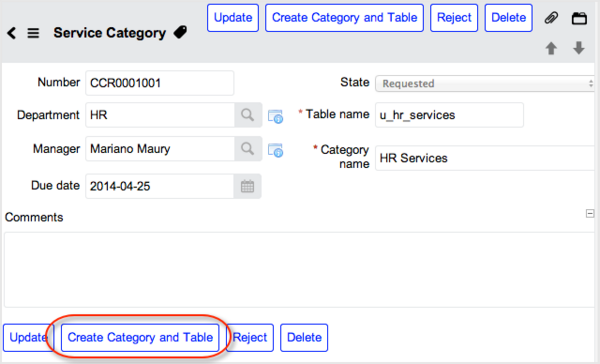This screenshot has width=600, height=364.
Task: Click bottom Create Category and Table button
Action: (x=140, y=338)
